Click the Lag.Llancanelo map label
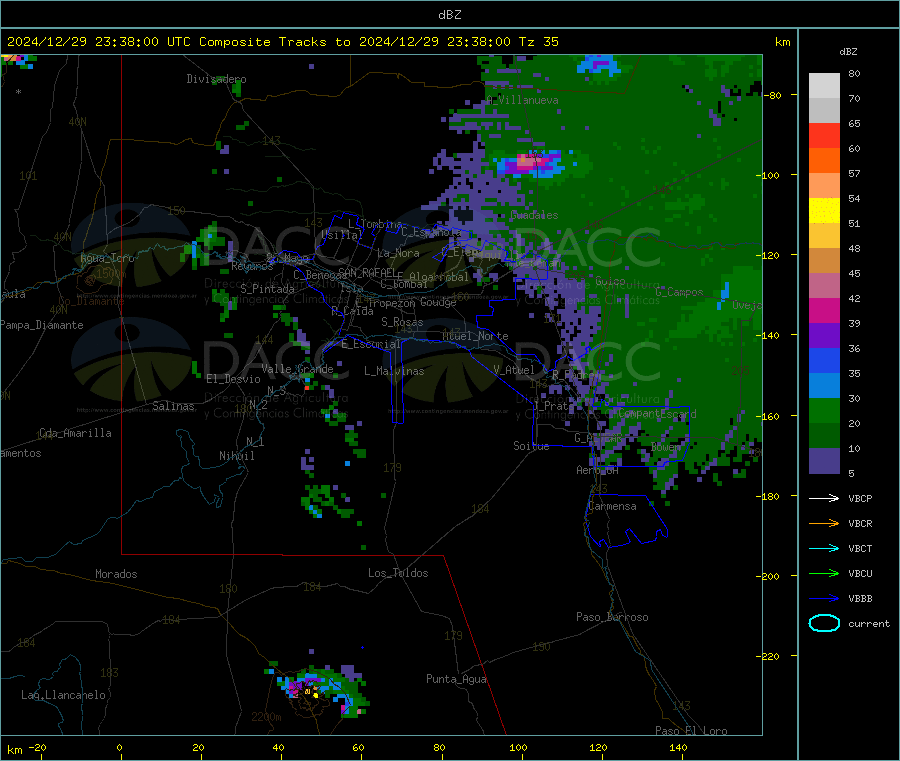Viewport: 900px width, 761px height. 64,695
